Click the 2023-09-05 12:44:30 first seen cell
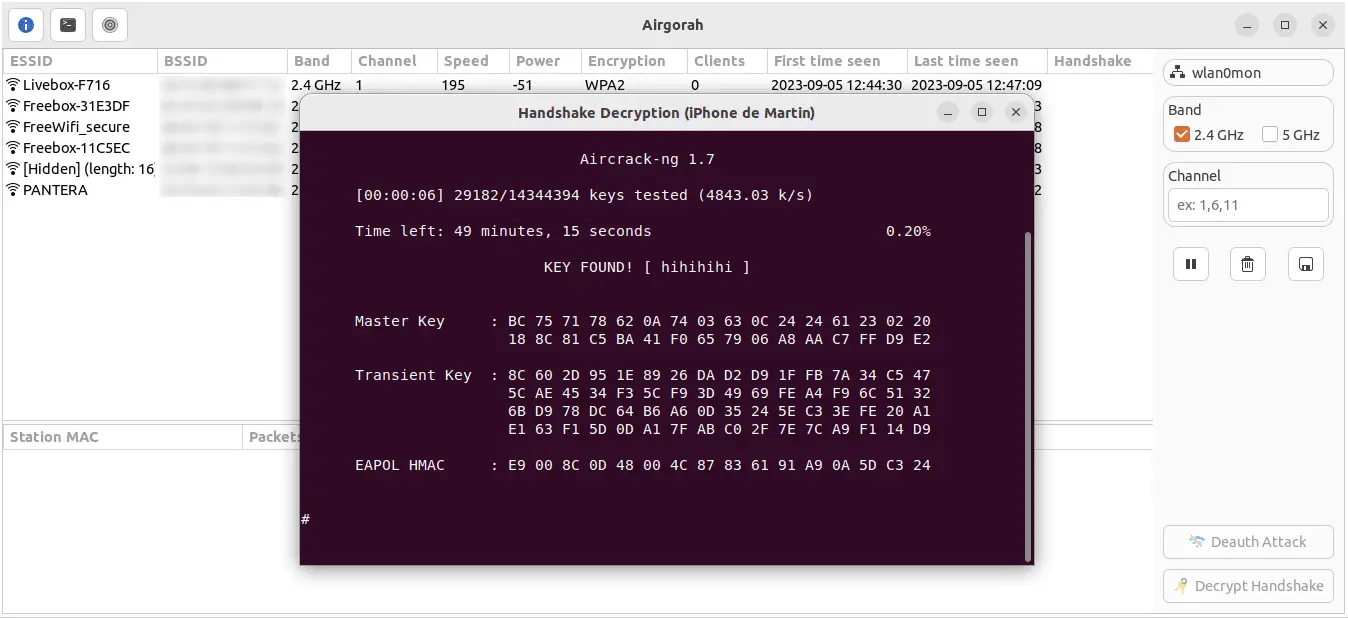The width and height of the screenshot is (1348, 618). (838, 85)
